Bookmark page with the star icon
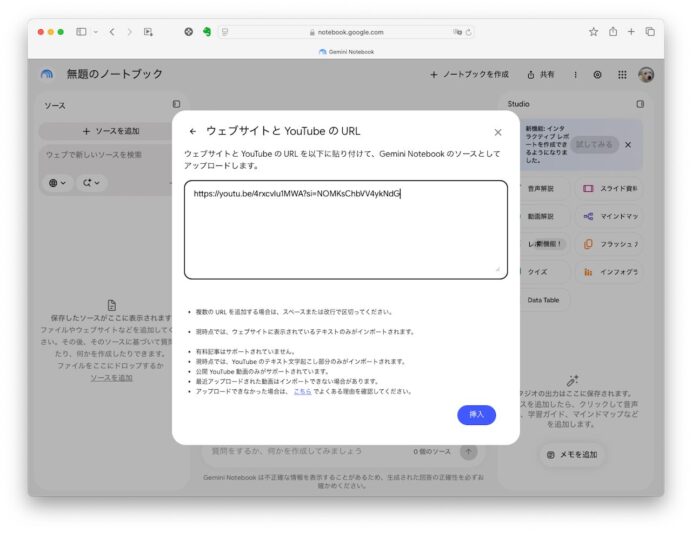Screen dimensions: 692x533 click(593, 32)
